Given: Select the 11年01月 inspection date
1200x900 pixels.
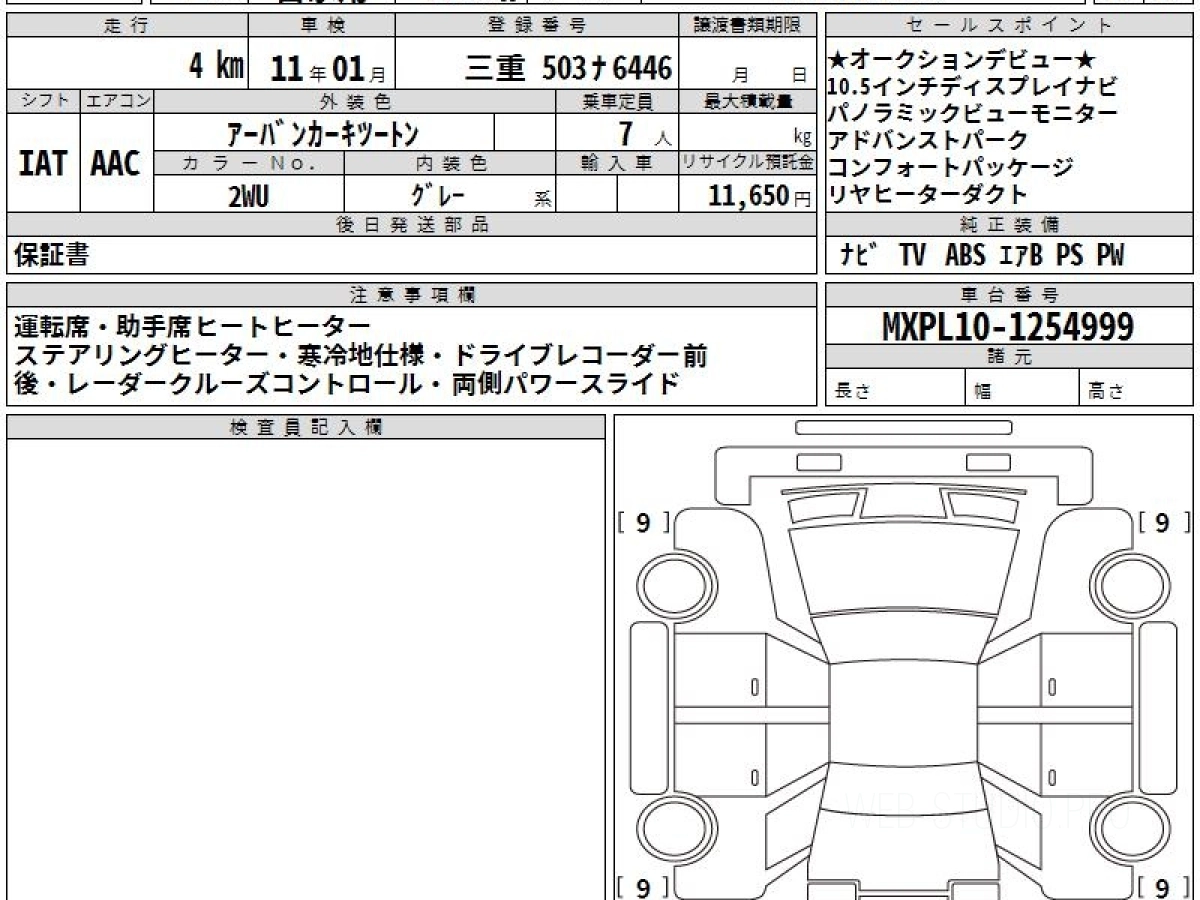Looking at the screenshot, I should (x=328, y=68).
